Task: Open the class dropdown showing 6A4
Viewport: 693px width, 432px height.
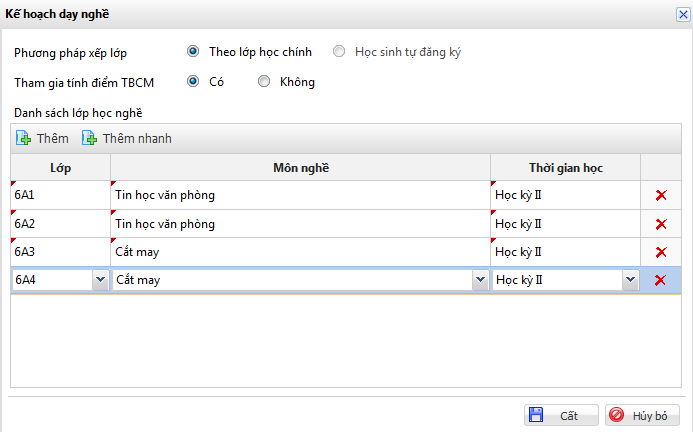Action: click(100, 281)
